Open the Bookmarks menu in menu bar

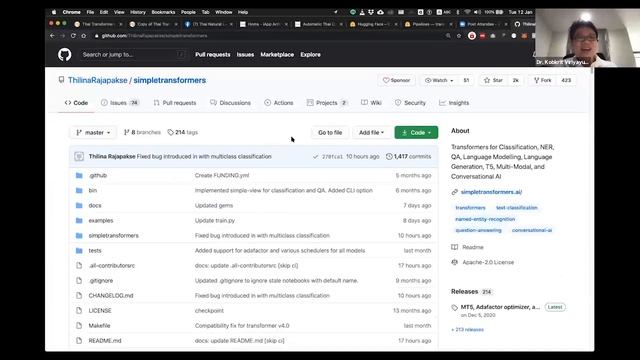[163, 12]
